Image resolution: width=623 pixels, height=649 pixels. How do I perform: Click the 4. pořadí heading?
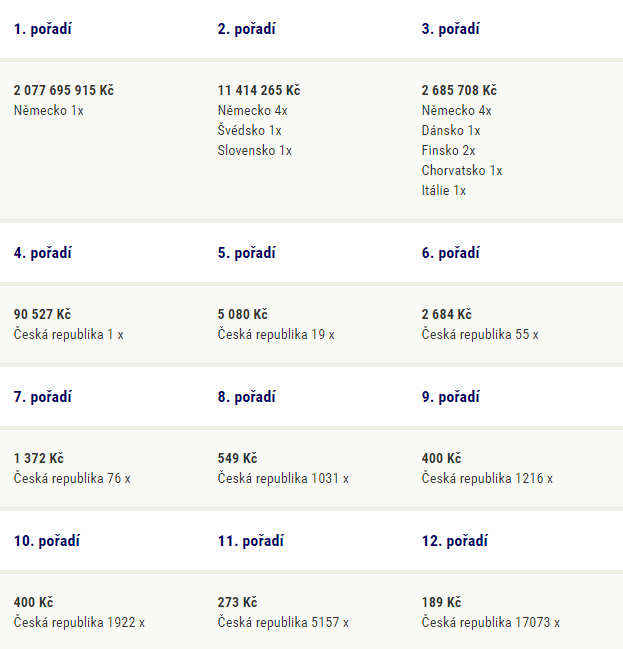pyautogui.click(x=43, y=253)
